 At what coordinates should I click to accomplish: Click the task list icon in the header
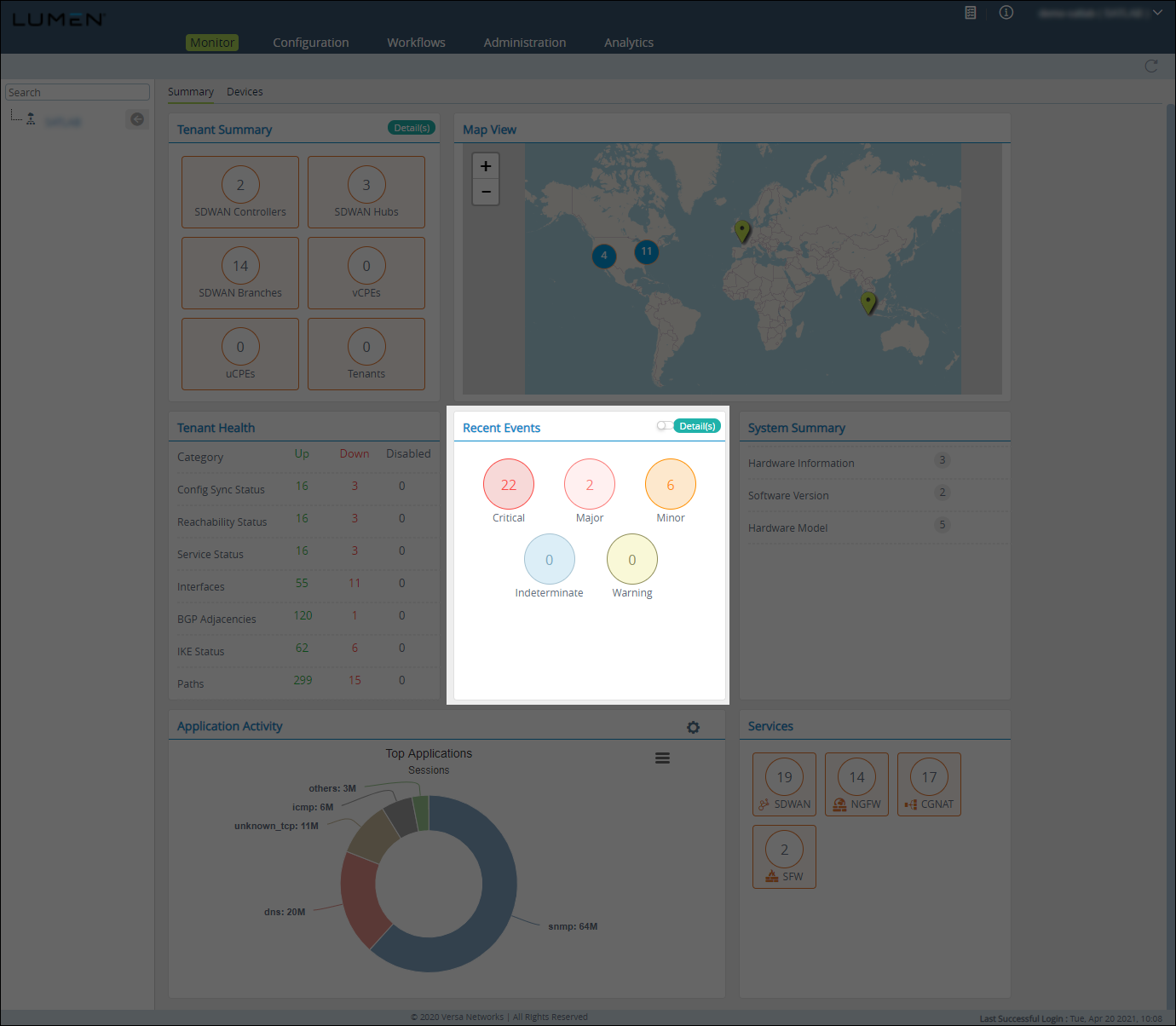click(970, 13)
